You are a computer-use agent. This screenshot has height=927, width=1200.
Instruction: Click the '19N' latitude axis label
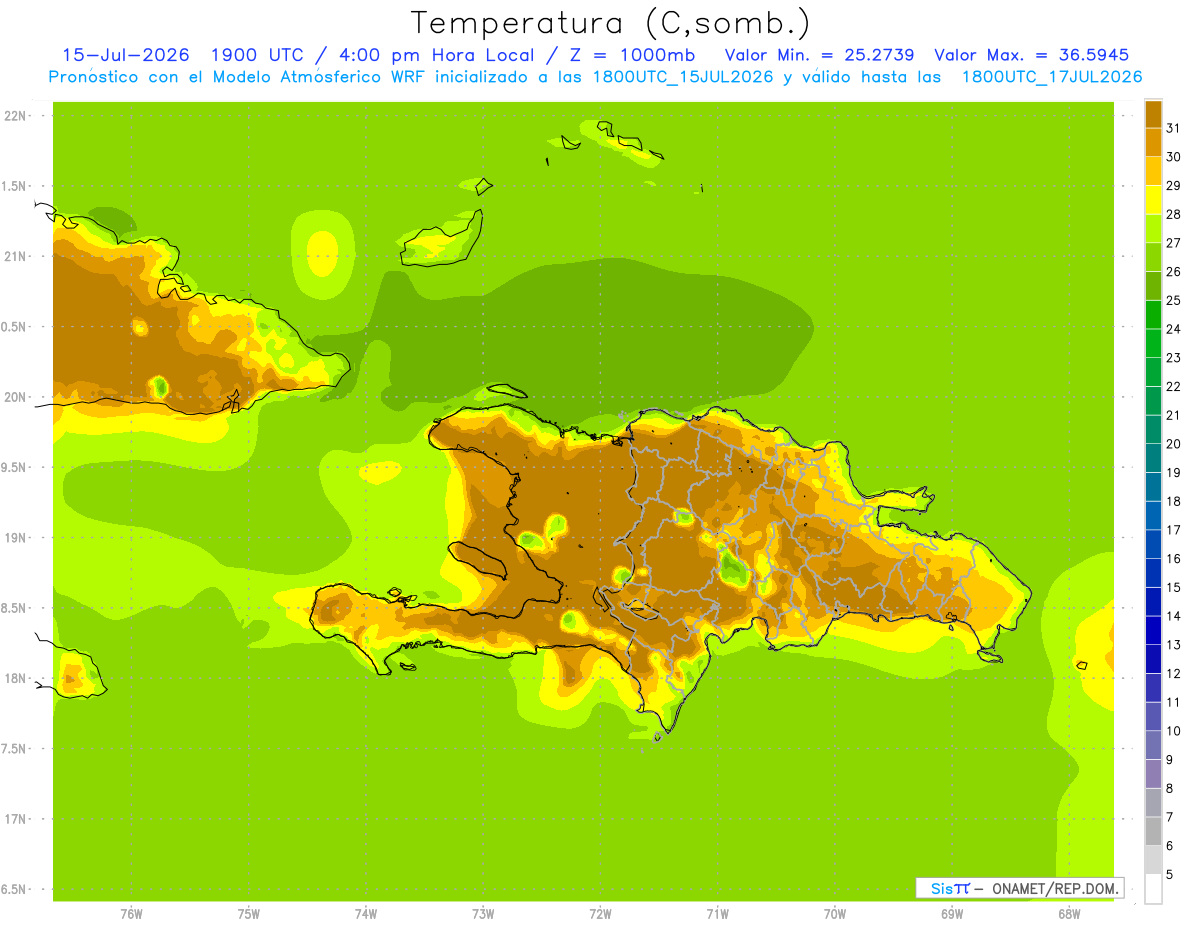tap(15, 538)
